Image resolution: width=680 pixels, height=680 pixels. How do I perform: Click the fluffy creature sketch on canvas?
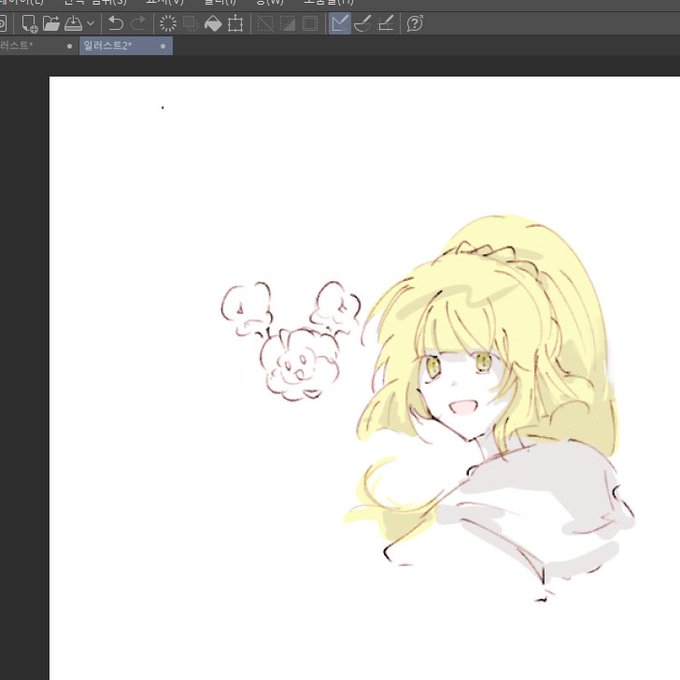pos(291,341)
